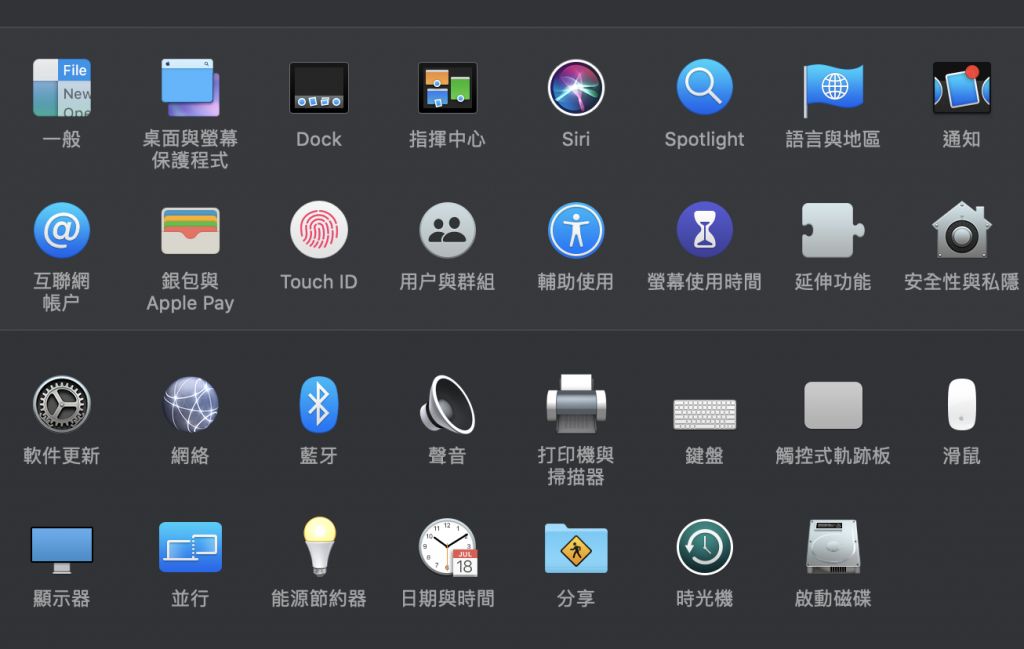
Task: Open 顯示器 (Displays) monitor icon
Action: (62, 550)
